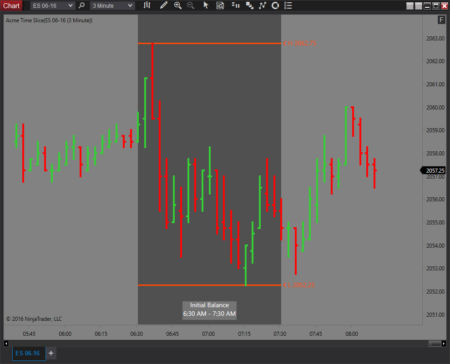Toggle the F button at chart corner
The width and height of the screenshot is (450, 364).
[441, 20]
